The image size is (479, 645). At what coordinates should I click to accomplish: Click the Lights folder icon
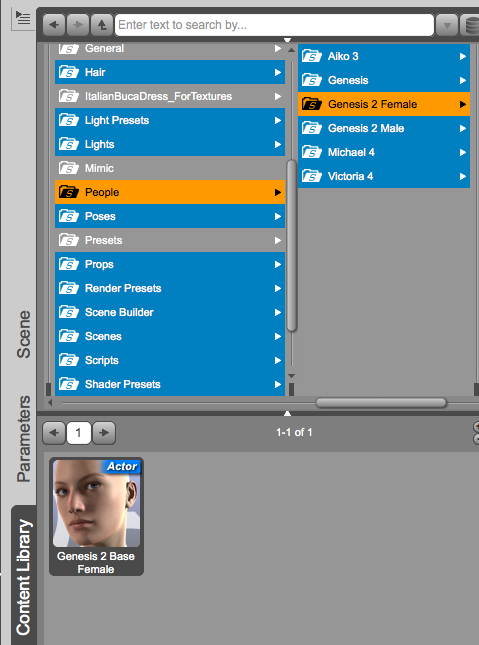tap(68, 144)
